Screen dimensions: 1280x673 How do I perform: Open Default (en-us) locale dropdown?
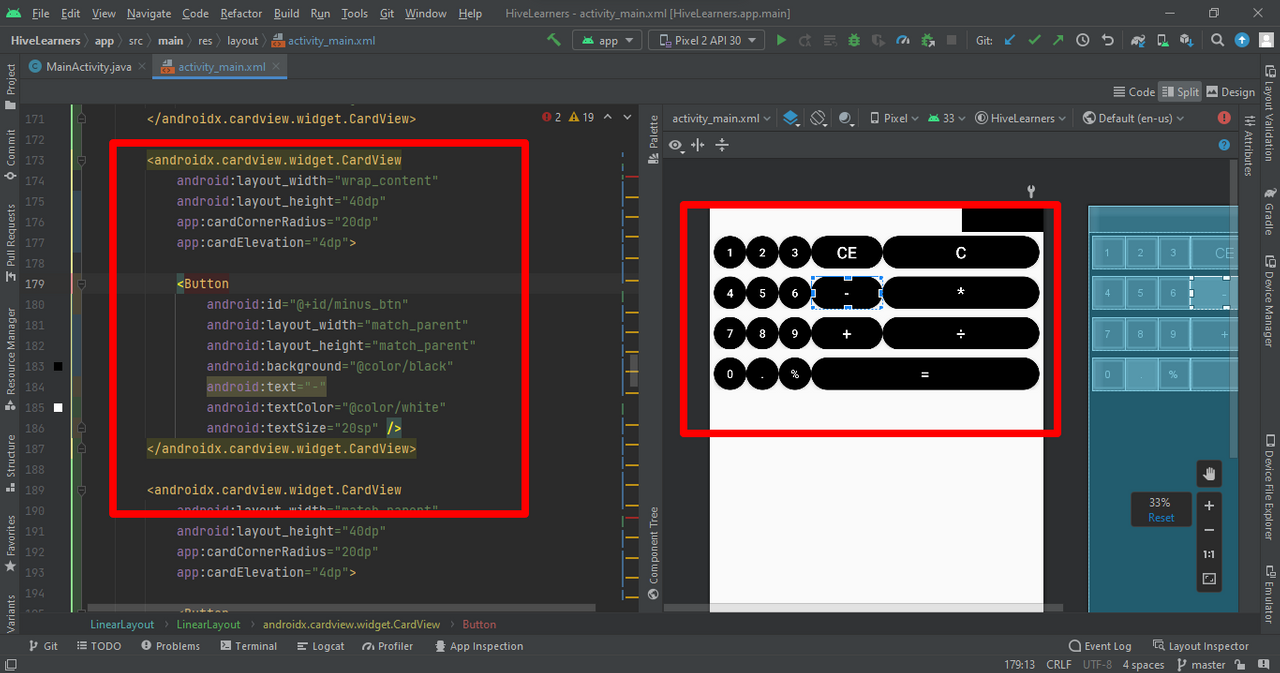(1133, 118)
